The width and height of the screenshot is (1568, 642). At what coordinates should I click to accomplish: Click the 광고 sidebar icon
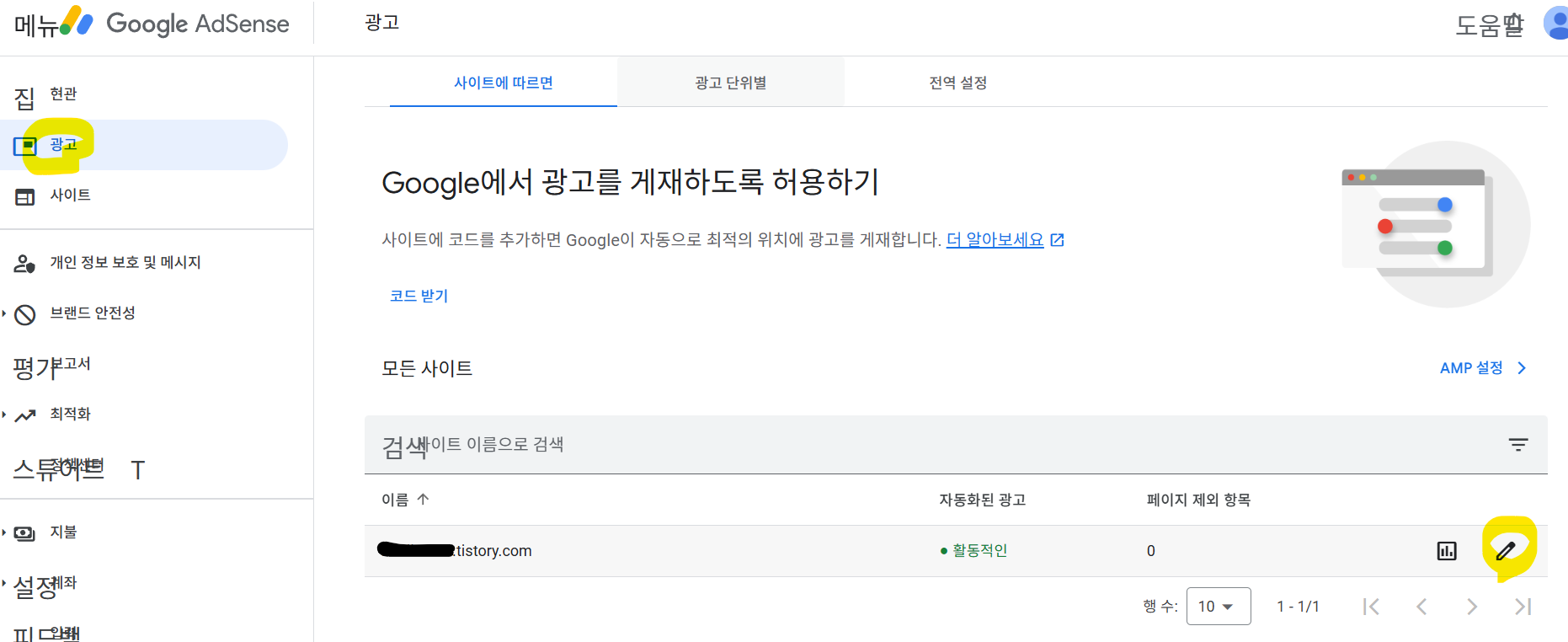click(25, 147)
